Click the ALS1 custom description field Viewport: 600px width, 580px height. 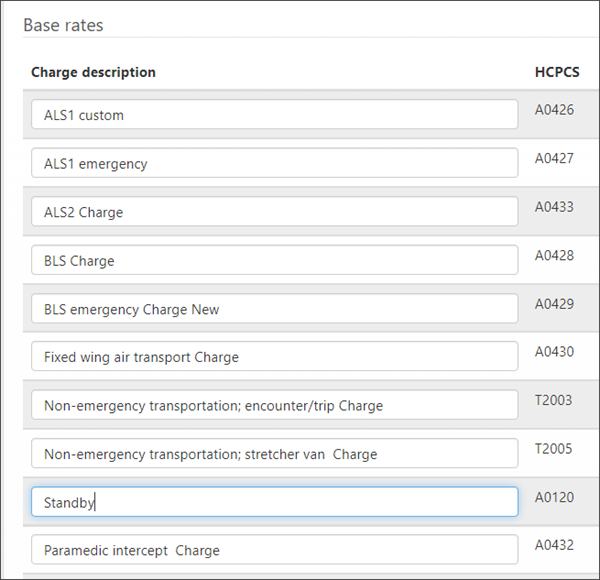tap(274, 115)
